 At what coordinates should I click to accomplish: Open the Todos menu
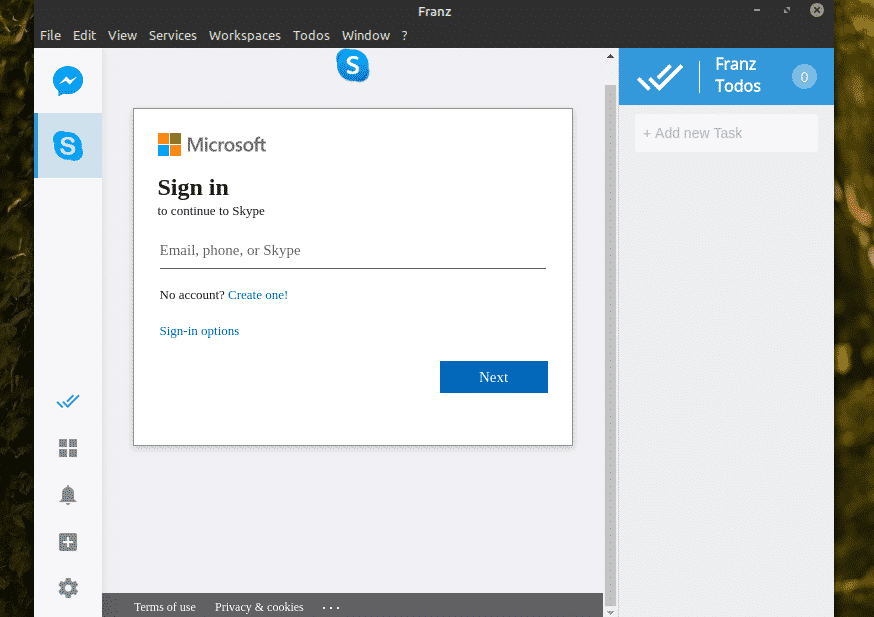(x=311, y=35)
